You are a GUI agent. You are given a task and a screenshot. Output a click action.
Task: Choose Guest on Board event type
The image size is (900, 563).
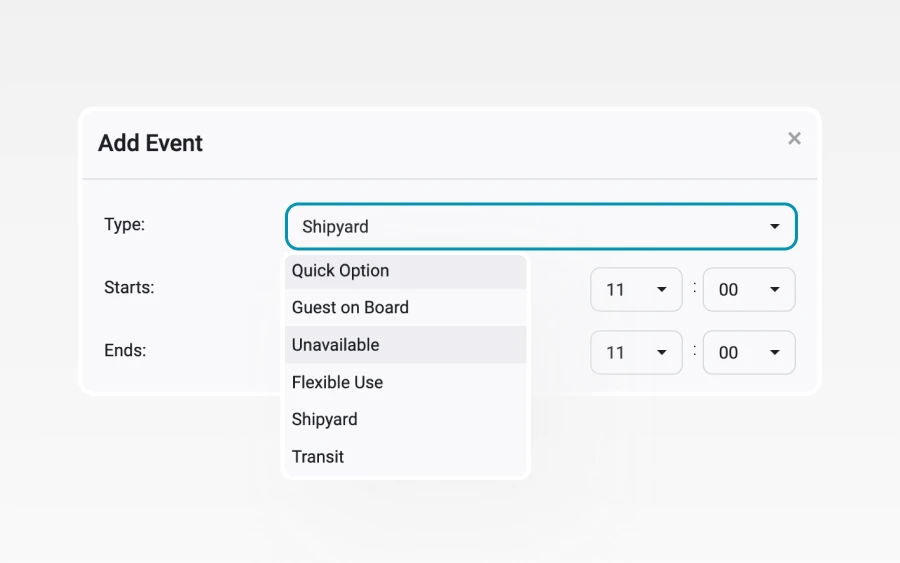(405, 308)
